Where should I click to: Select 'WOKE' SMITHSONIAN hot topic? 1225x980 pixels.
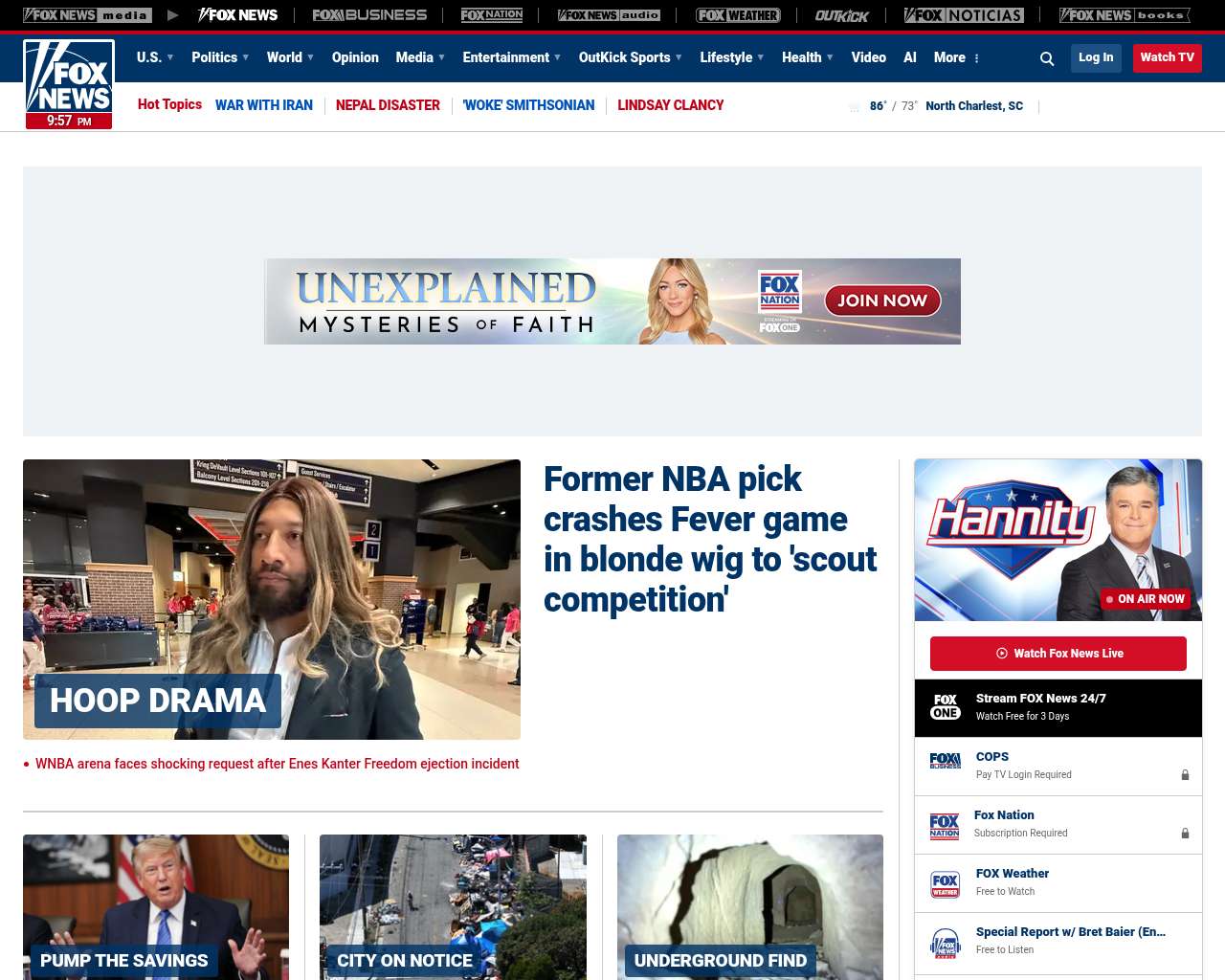528,105
